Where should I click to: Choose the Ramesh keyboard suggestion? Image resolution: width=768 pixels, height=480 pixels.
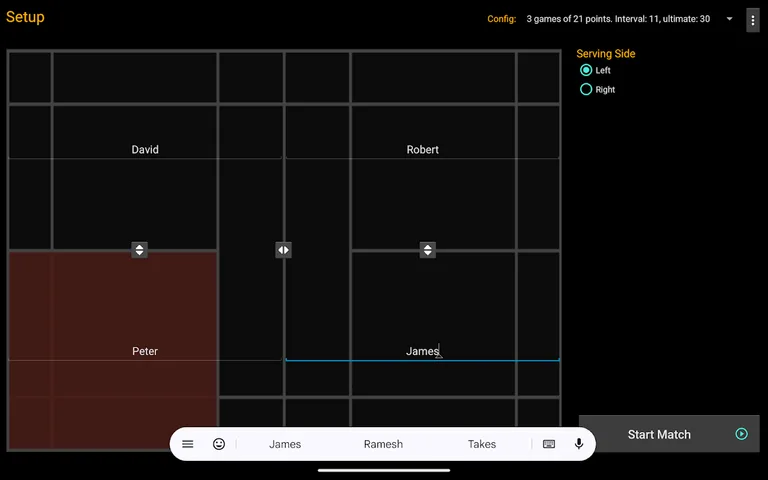pos(383,444)
